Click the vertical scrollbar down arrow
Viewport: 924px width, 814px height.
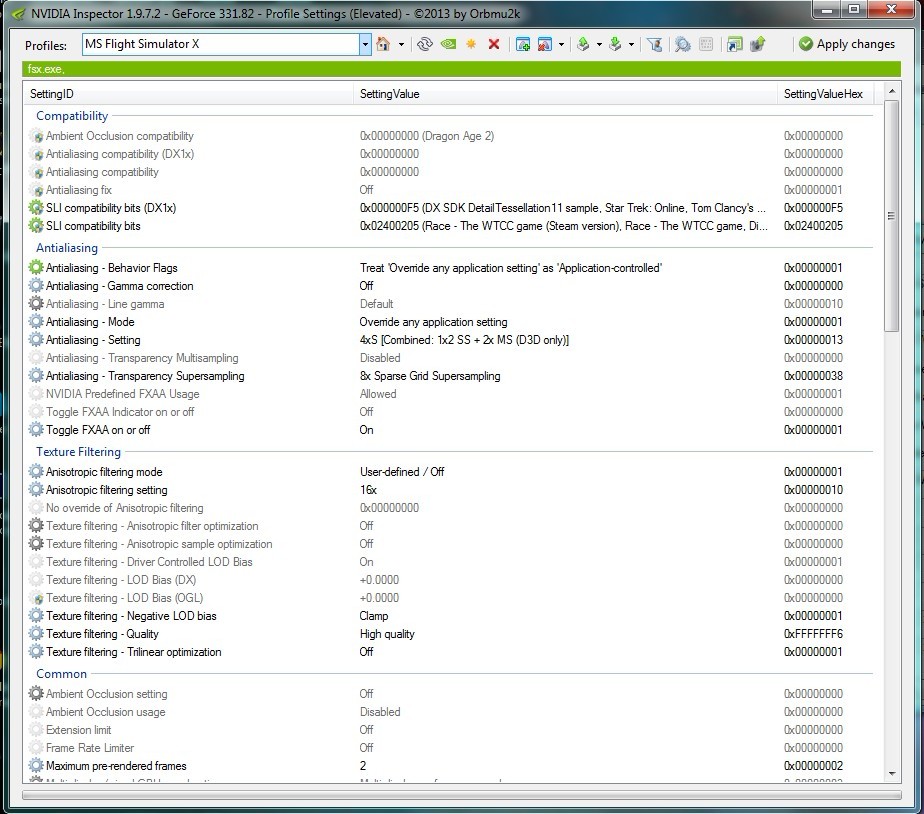point(892,773)
